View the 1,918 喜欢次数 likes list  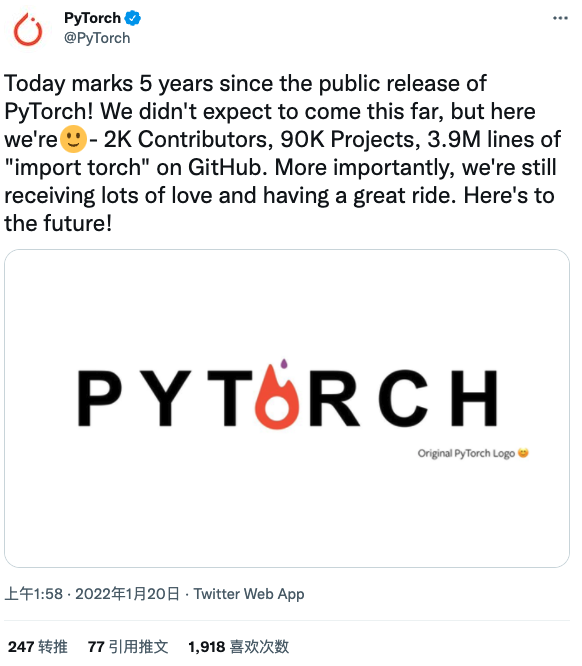[238, 646]
